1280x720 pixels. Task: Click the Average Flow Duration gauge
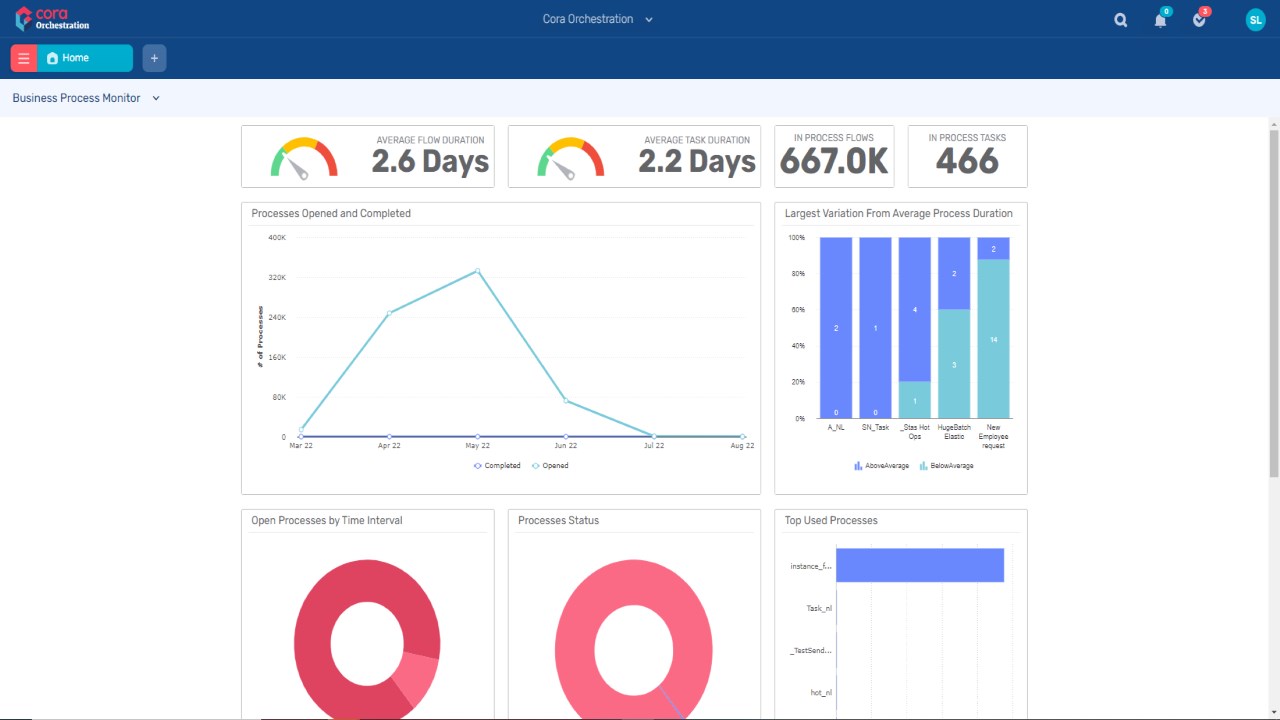coord(304,159)
